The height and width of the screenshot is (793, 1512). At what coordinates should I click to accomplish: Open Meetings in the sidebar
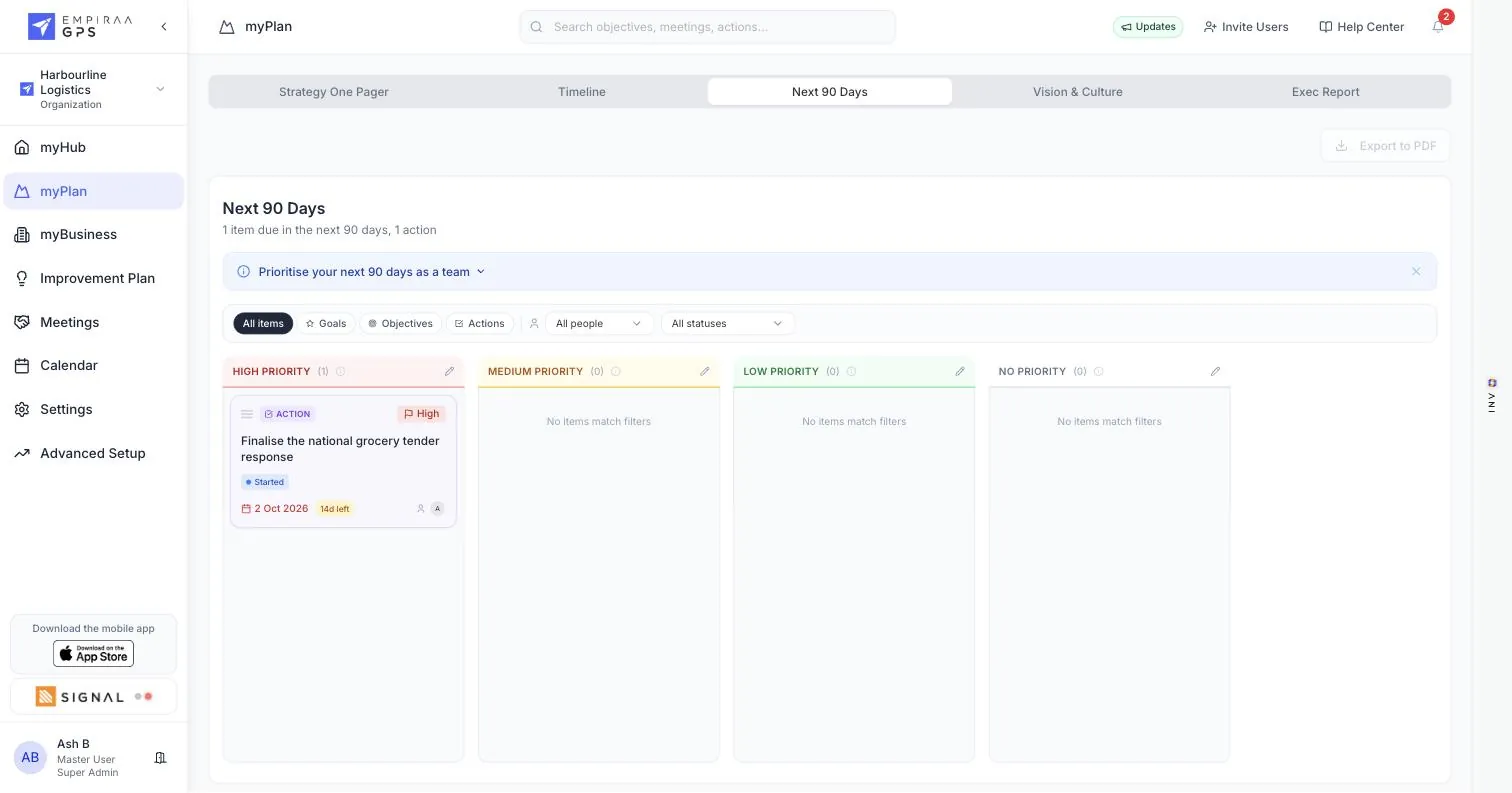coord(93,322)
